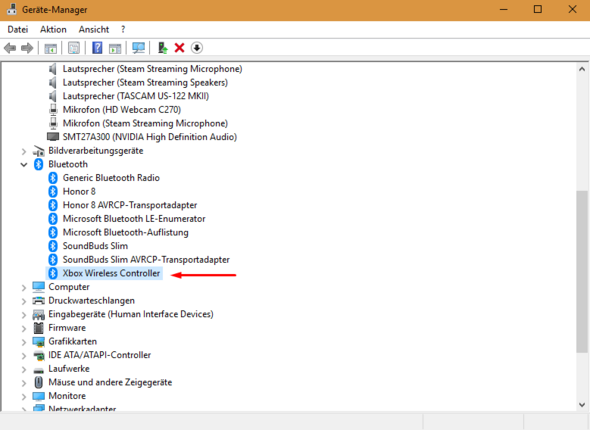This screenshot has height=430, width=590.
Task: Click the vertical scrollbar thumb
Action: click(x=582, y=272)
